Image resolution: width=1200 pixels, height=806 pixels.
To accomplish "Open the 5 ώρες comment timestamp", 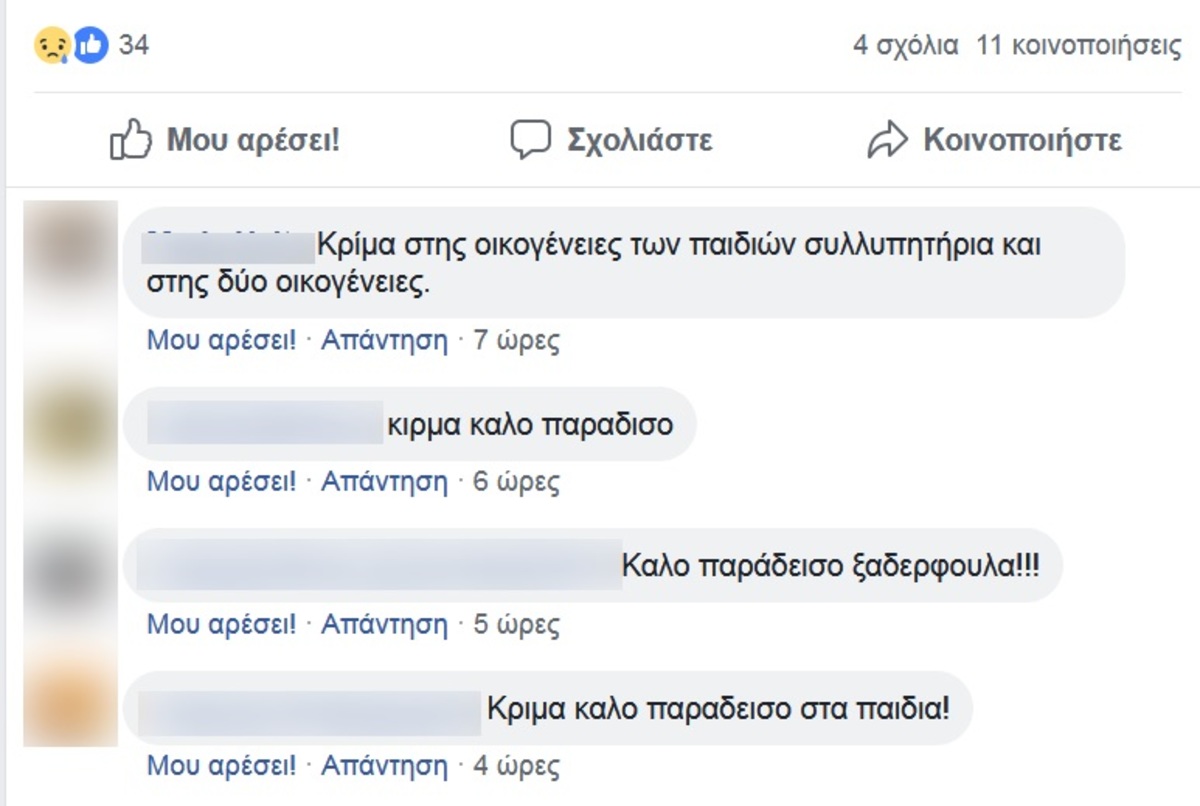I will pos(516,625).
